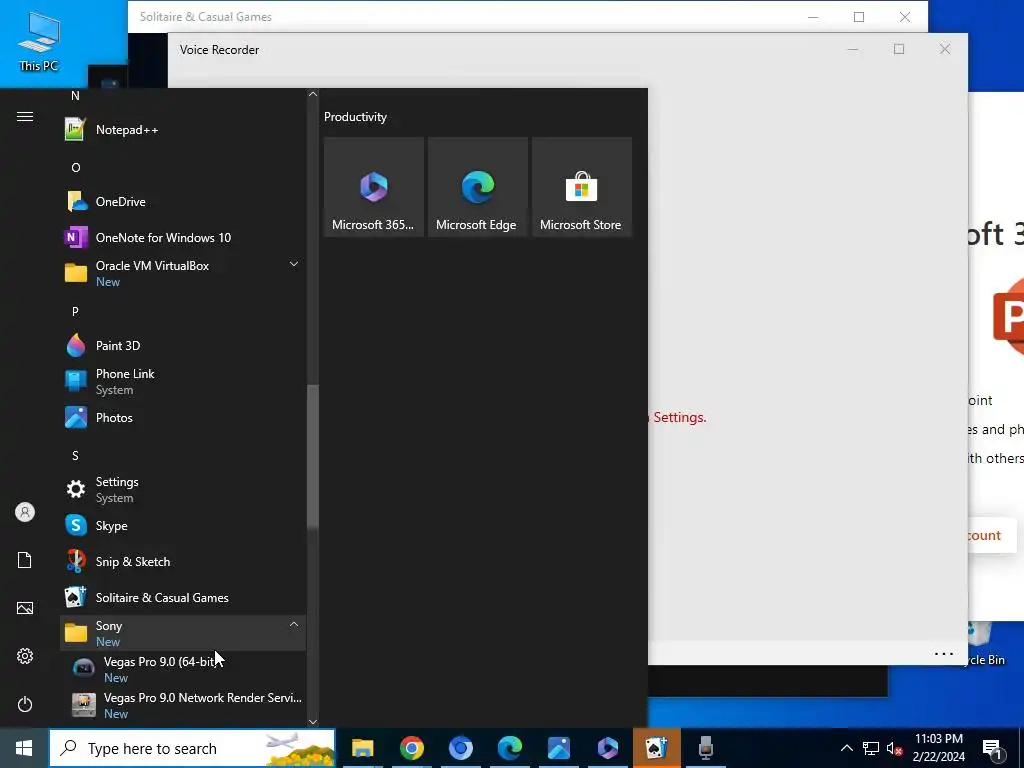Open Photos from the taskbar

point(558,748)
